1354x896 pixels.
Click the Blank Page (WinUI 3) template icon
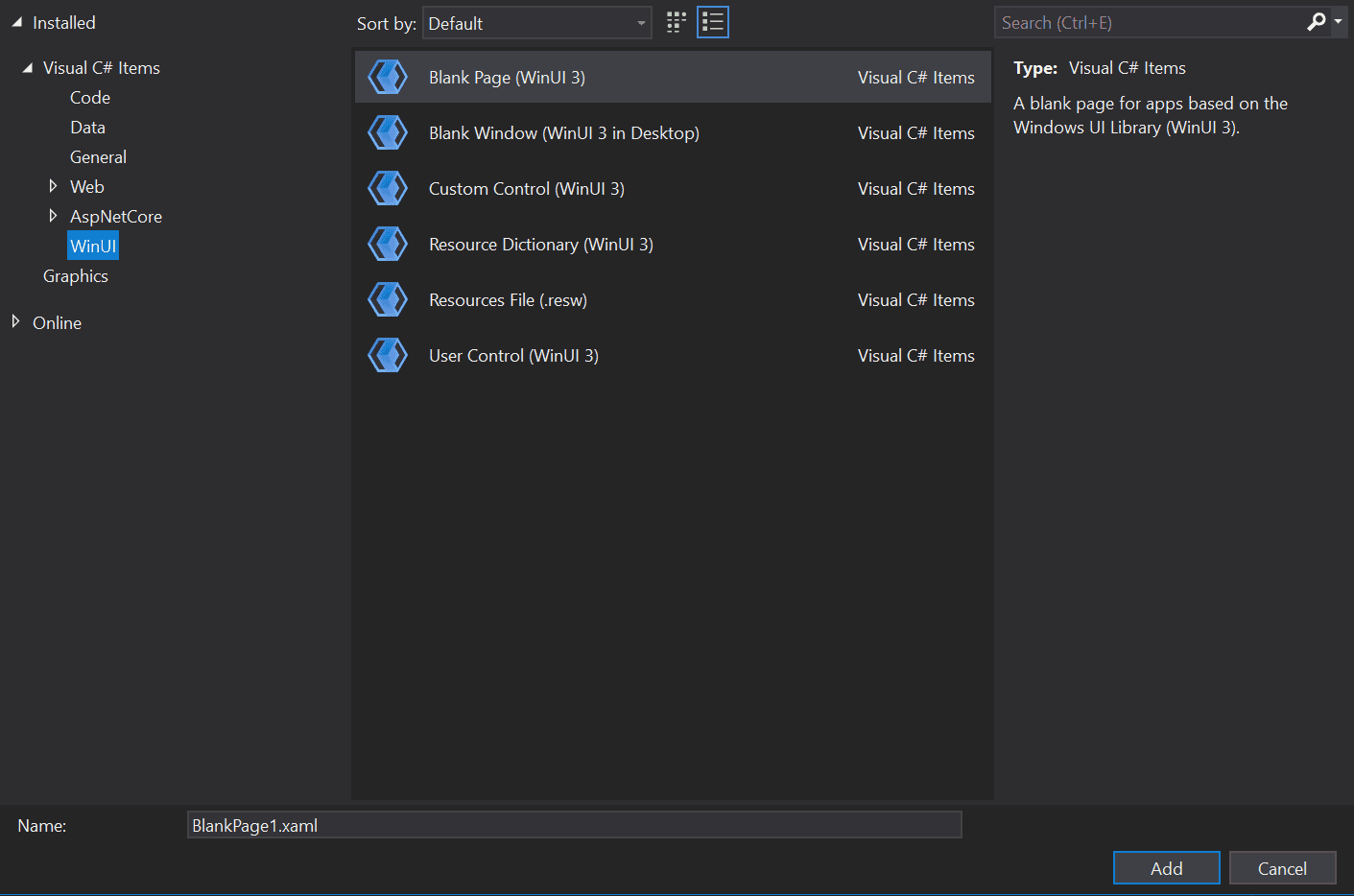pyautogui.click(x=388, y=78)
